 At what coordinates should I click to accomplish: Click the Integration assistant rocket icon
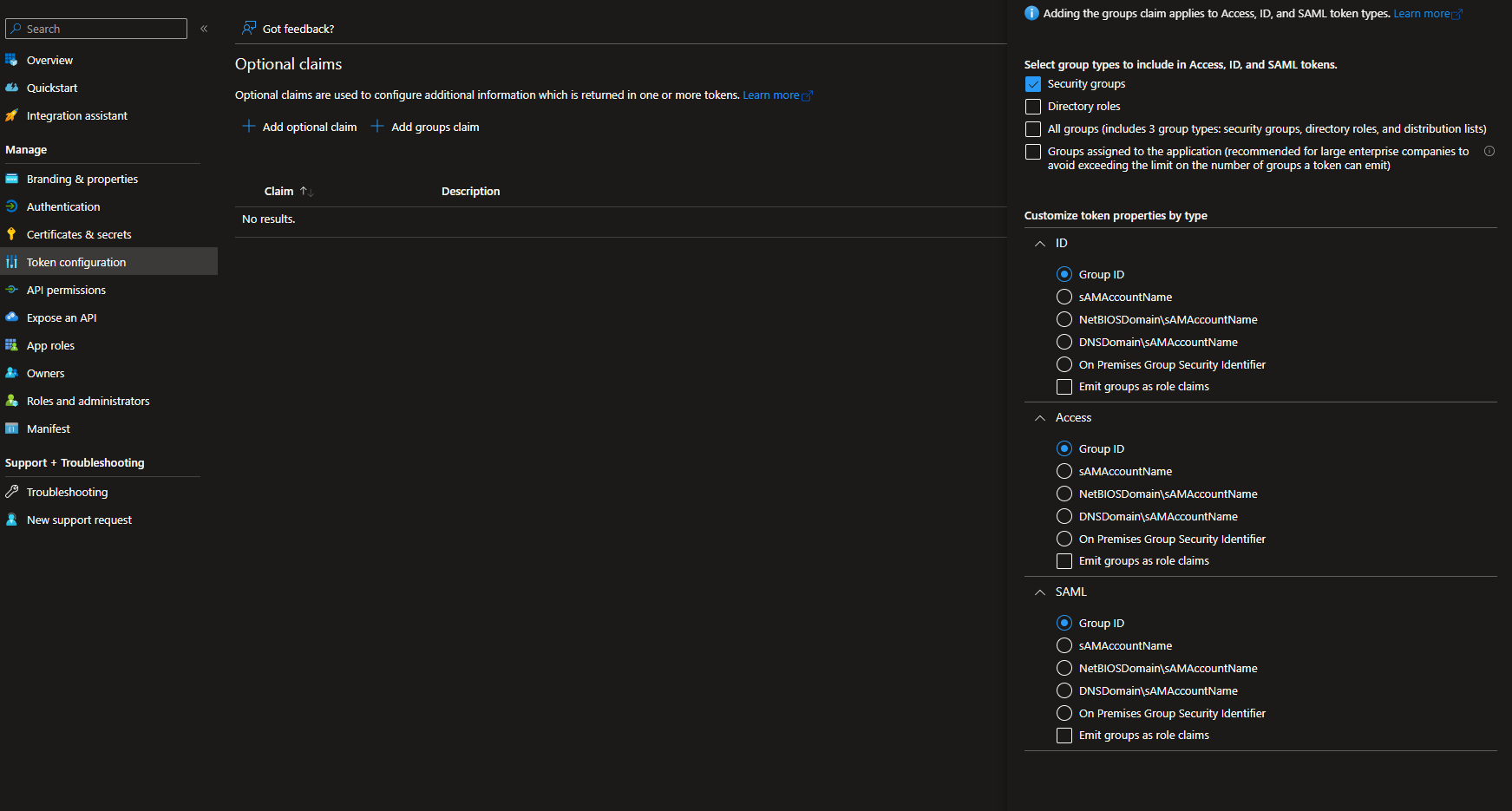pos(11,115)
